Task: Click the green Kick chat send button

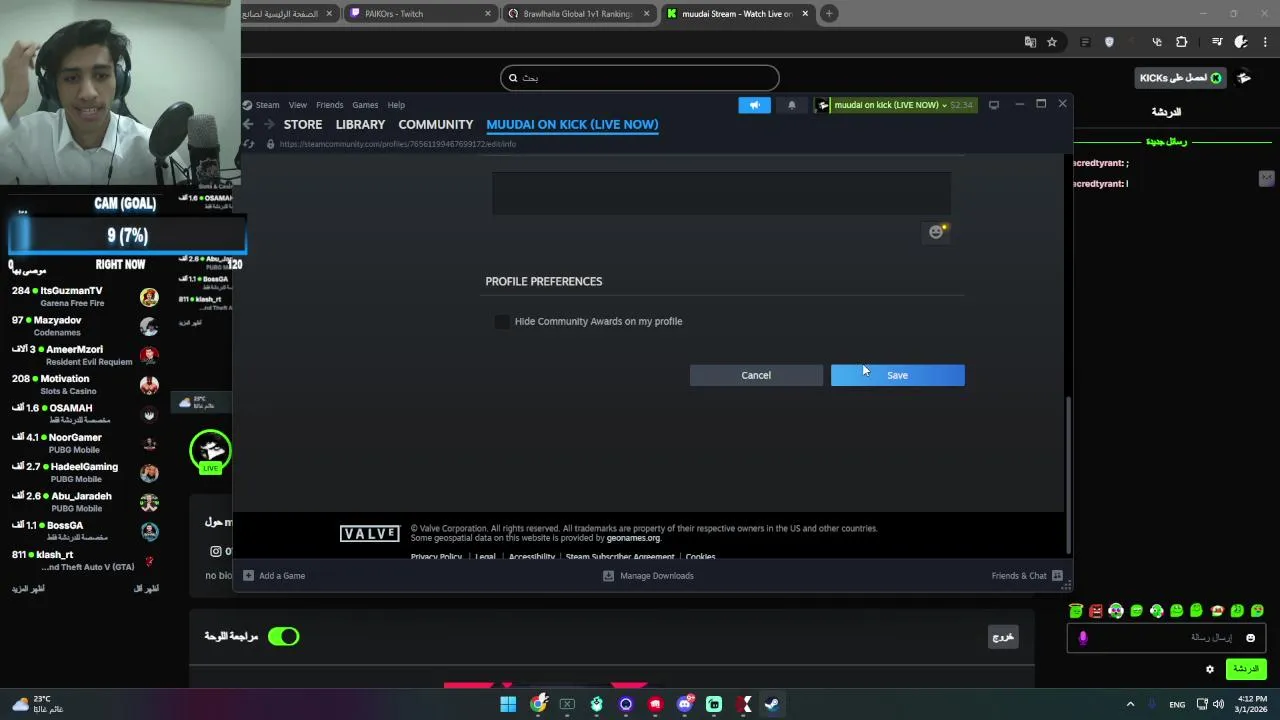Action: click(x=1246, y=669)
